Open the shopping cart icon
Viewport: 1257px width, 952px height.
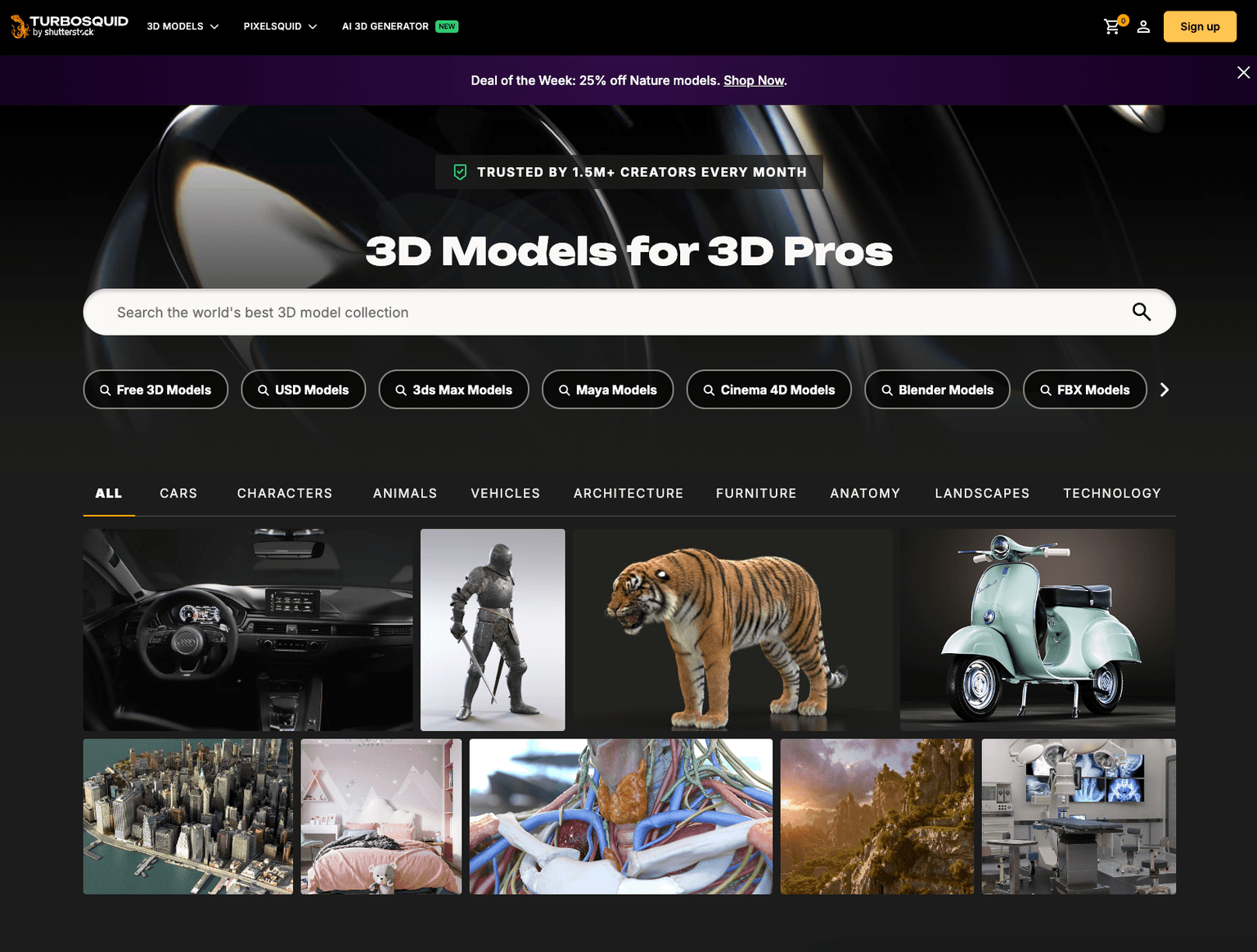click(1112, 27)
